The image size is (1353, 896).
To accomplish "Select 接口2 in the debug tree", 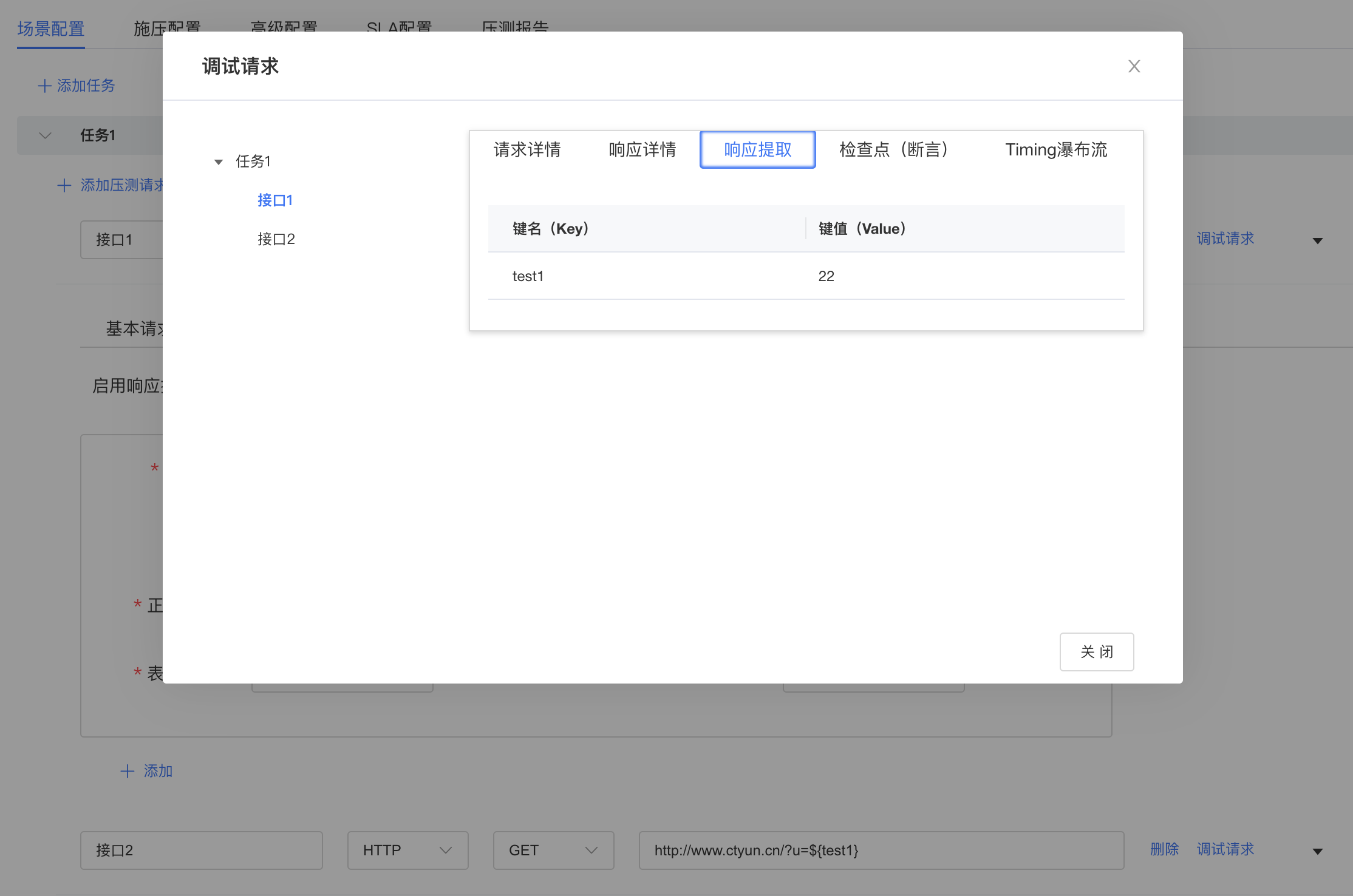I will (x=276, y=239).
